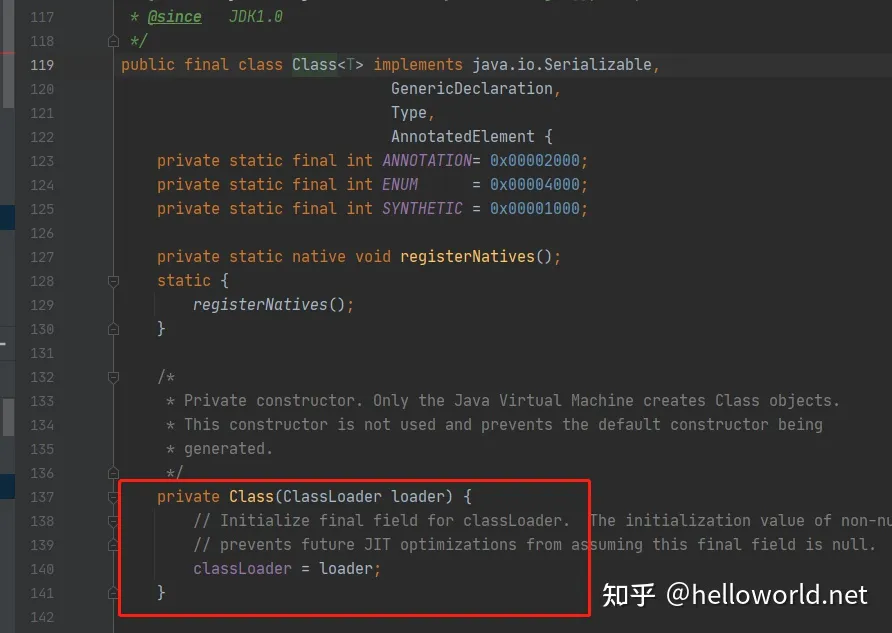Screen dimensions: 892x633
Task: Click the fold marker on line 138
Action: click(113, 521)
